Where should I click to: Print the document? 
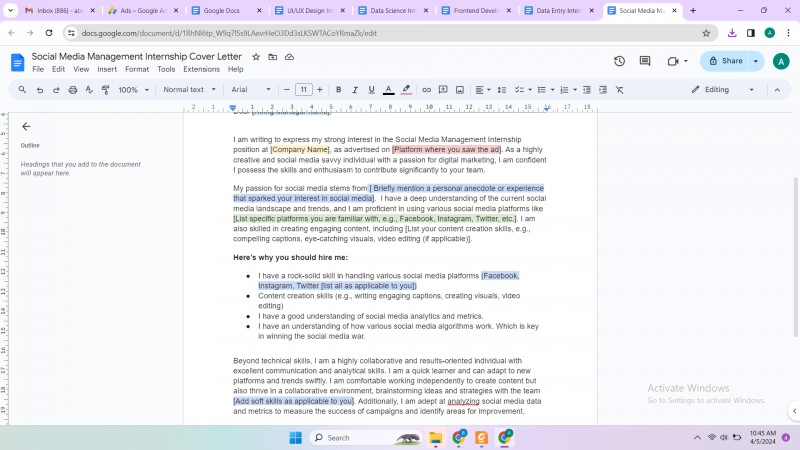[73, 90]
